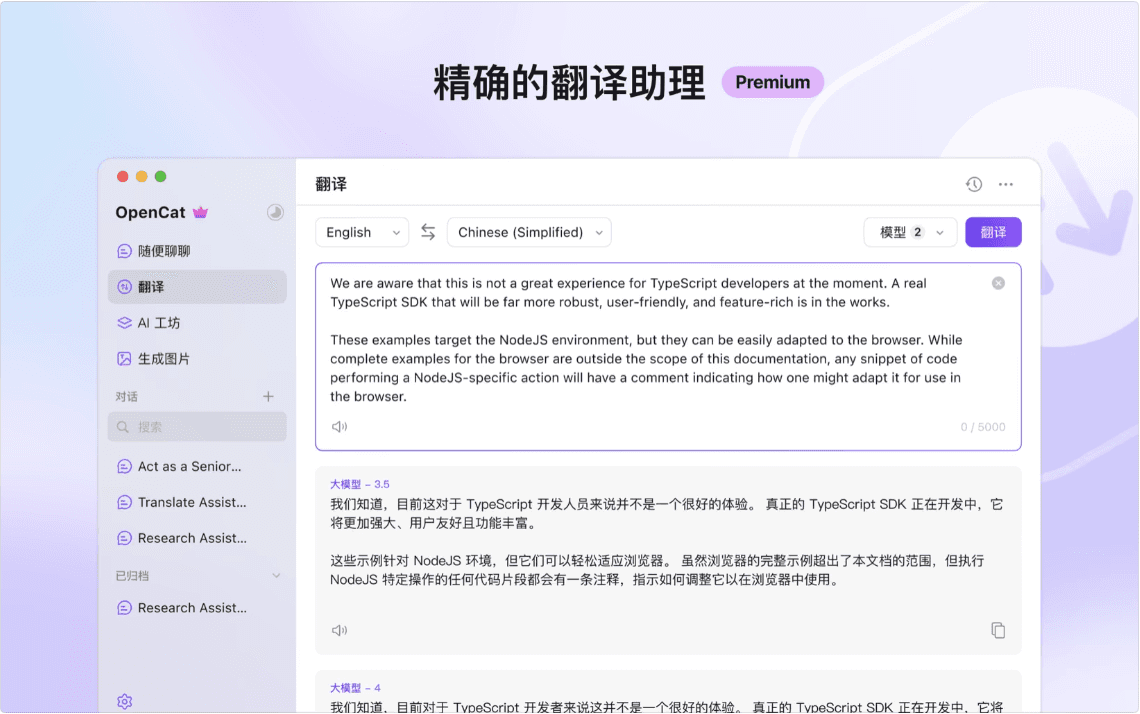The height and width of the screenshot is (714, 1140).
Task: Open conversation Act as a Senior...
Action: tap(197, 466)
